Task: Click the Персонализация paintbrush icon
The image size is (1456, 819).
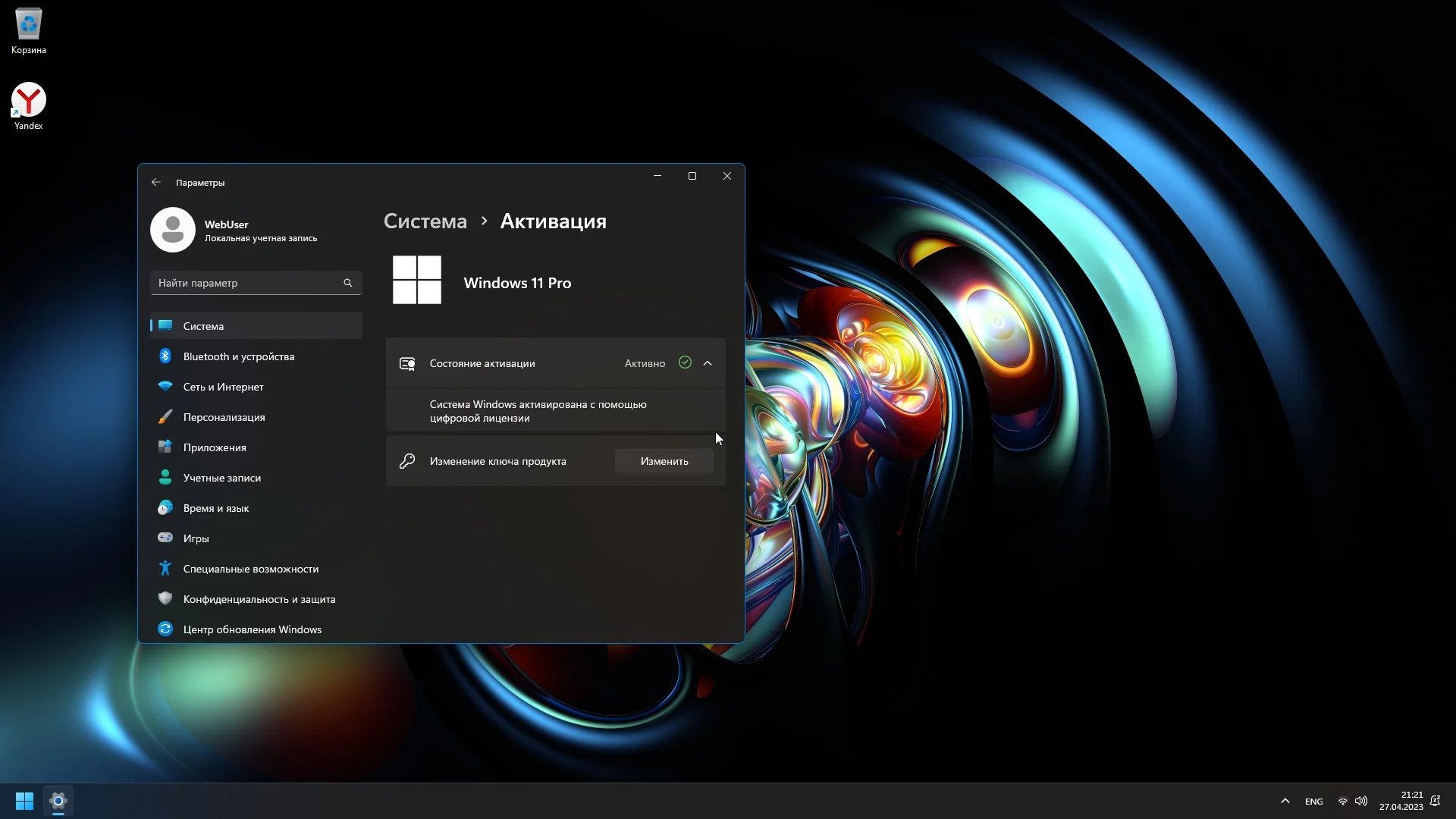Action: [165, 417]
